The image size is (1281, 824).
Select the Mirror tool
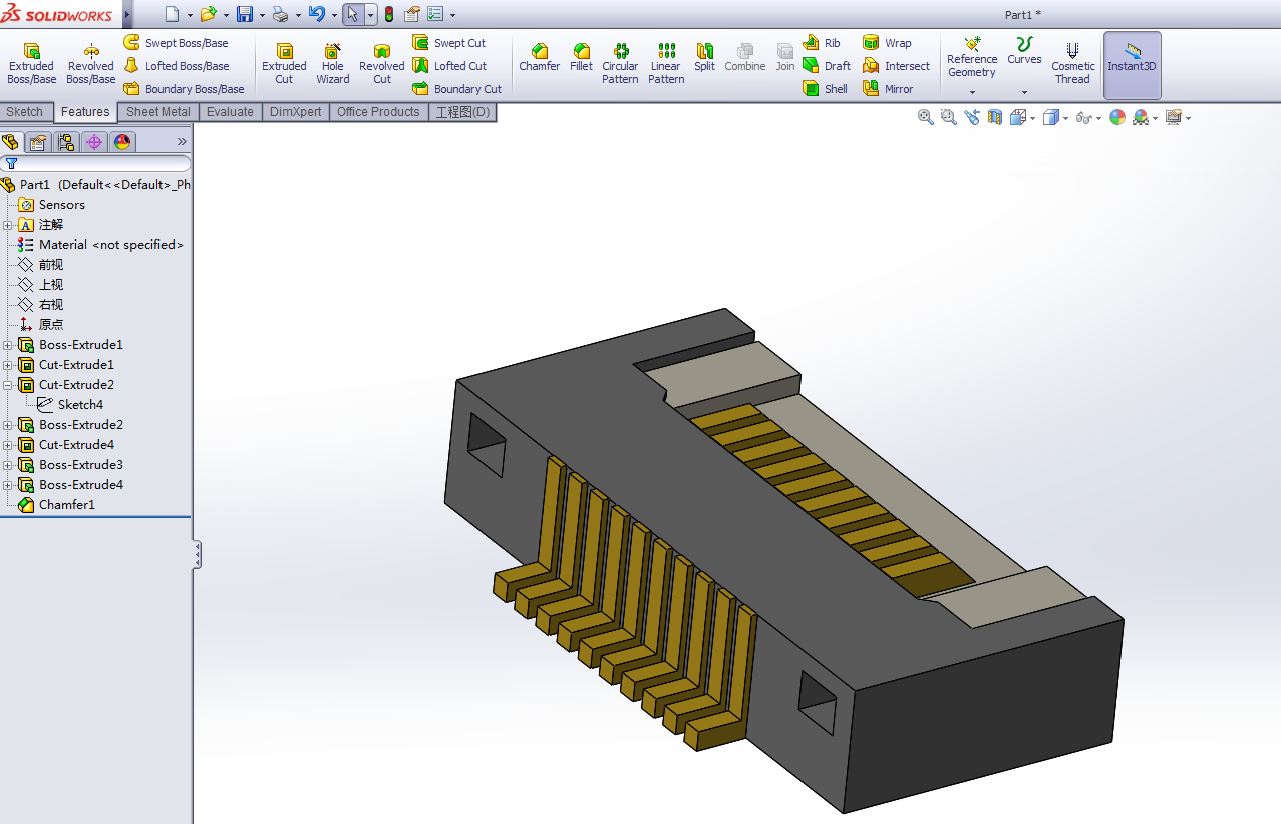[888, 89]
